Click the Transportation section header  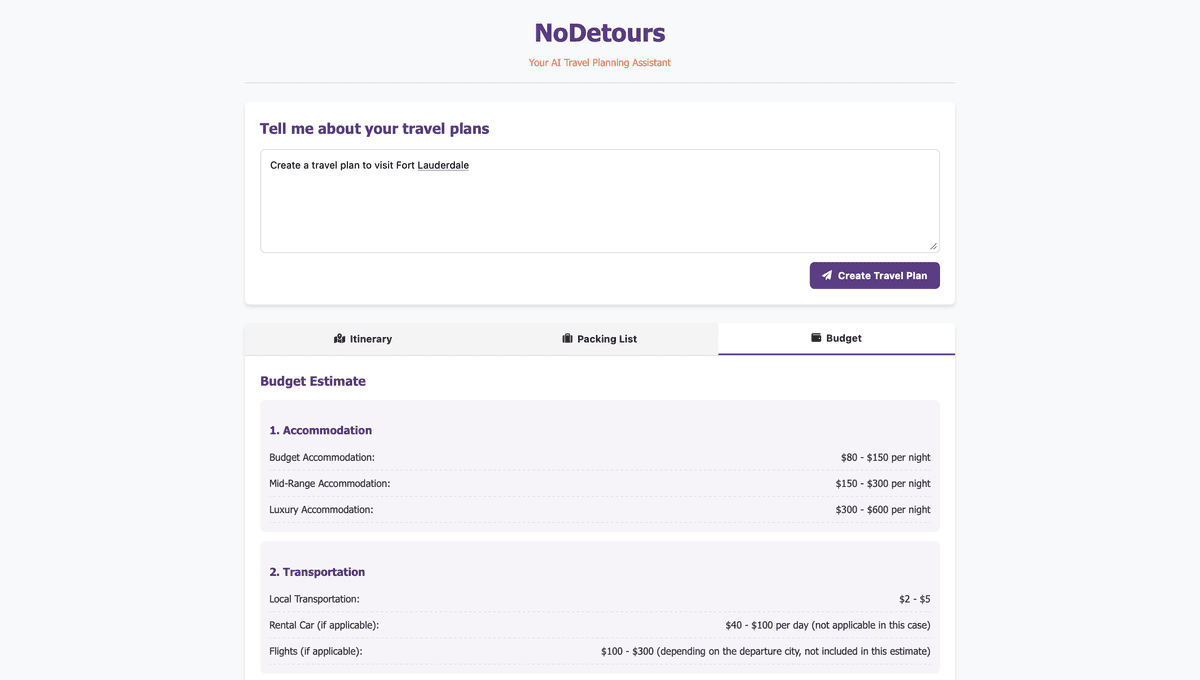pyautogui.click(x=317, y=571)
